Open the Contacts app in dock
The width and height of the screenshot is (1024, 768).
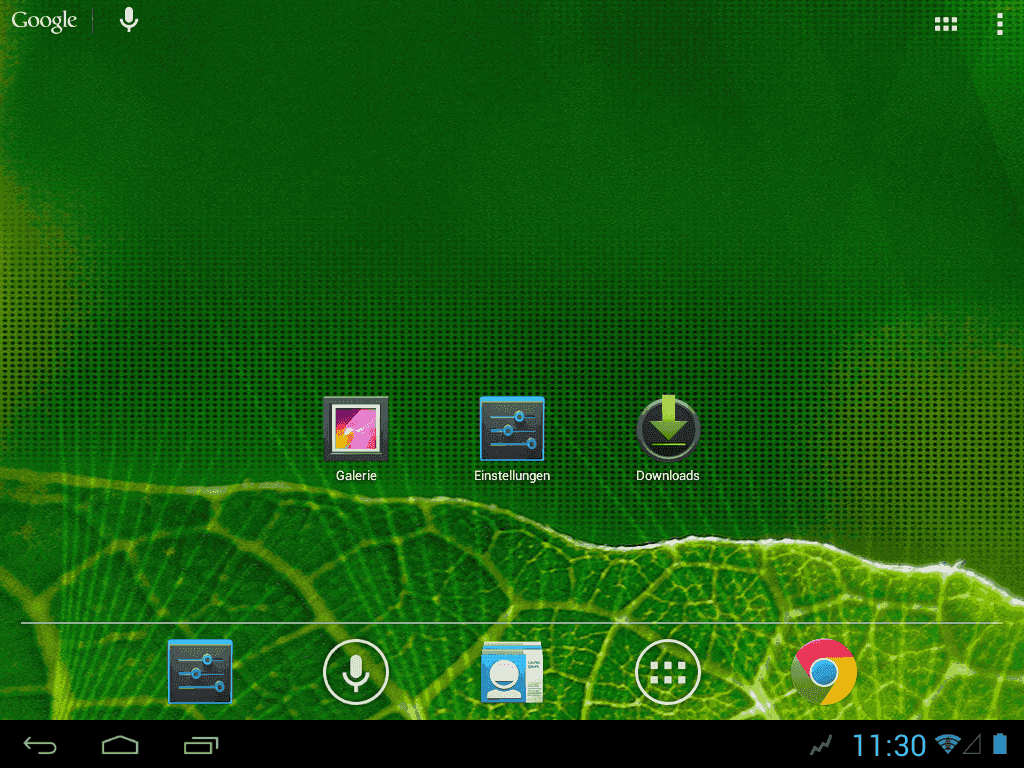click(x=512, y=672)
